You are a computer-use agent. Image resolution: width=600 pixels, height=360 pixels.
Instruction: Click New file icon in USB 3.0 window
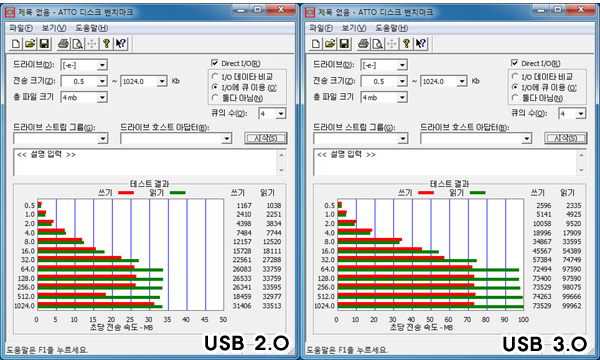(316, 44)
